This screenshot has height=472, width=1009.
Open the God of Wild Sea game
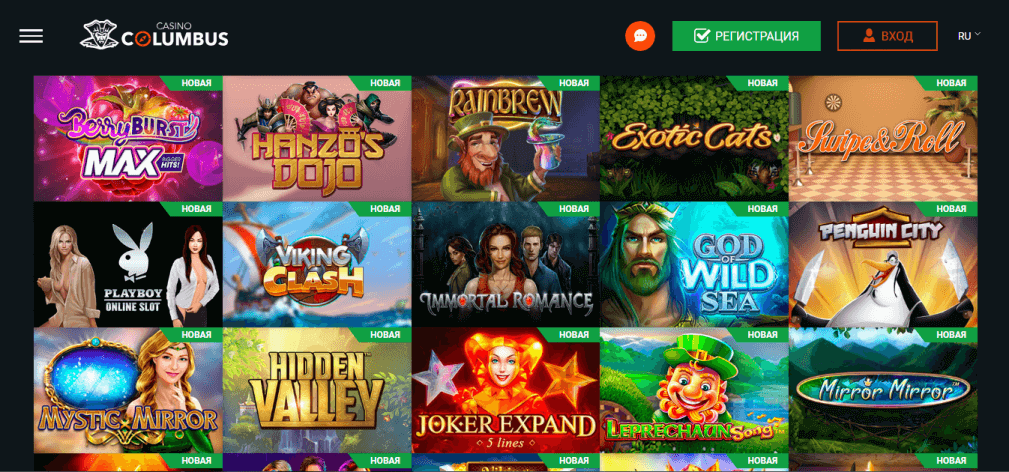[694, 265]
